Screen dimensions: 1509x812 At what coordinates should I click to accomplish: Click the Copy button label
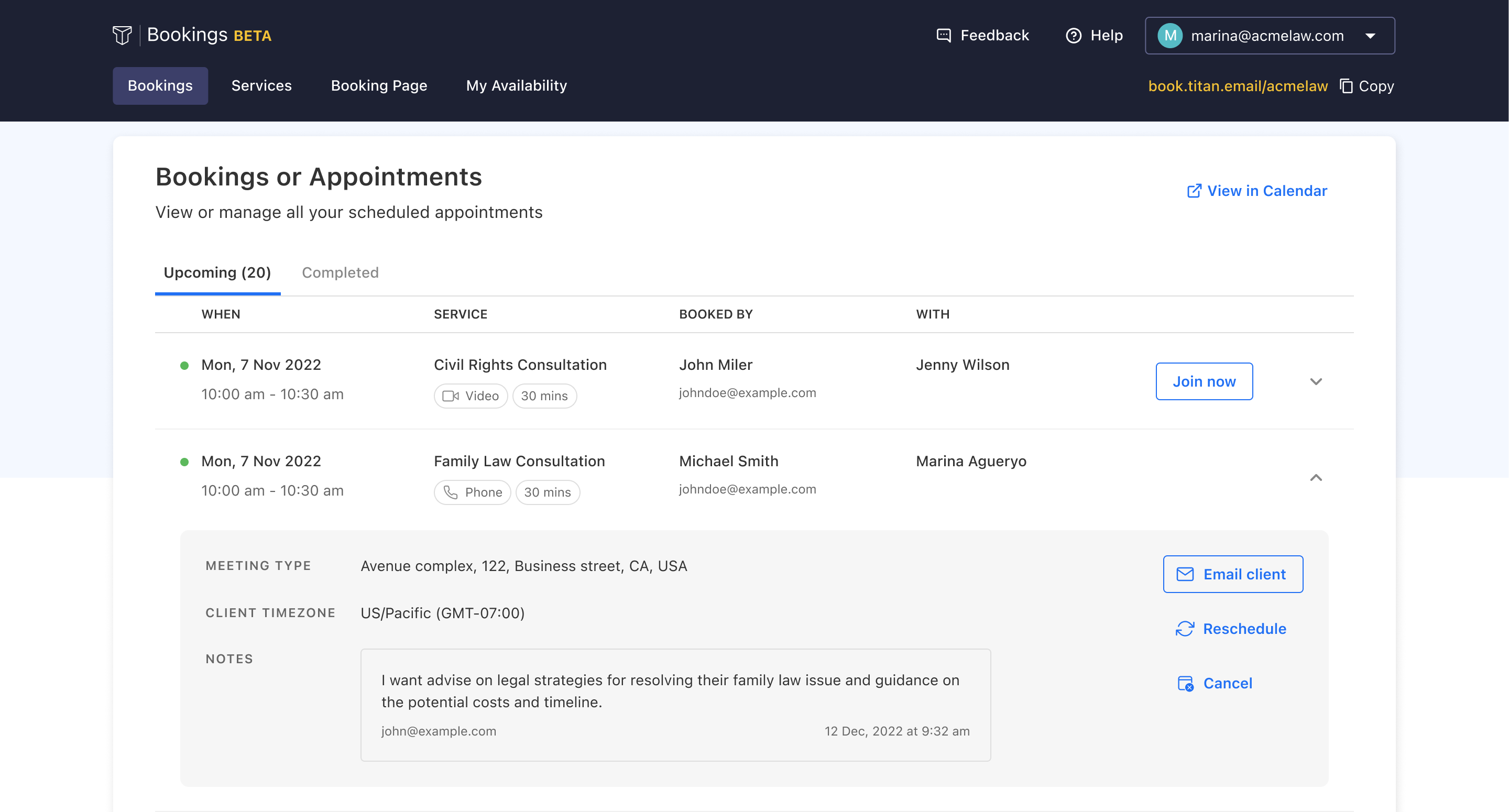[1376, 86]
